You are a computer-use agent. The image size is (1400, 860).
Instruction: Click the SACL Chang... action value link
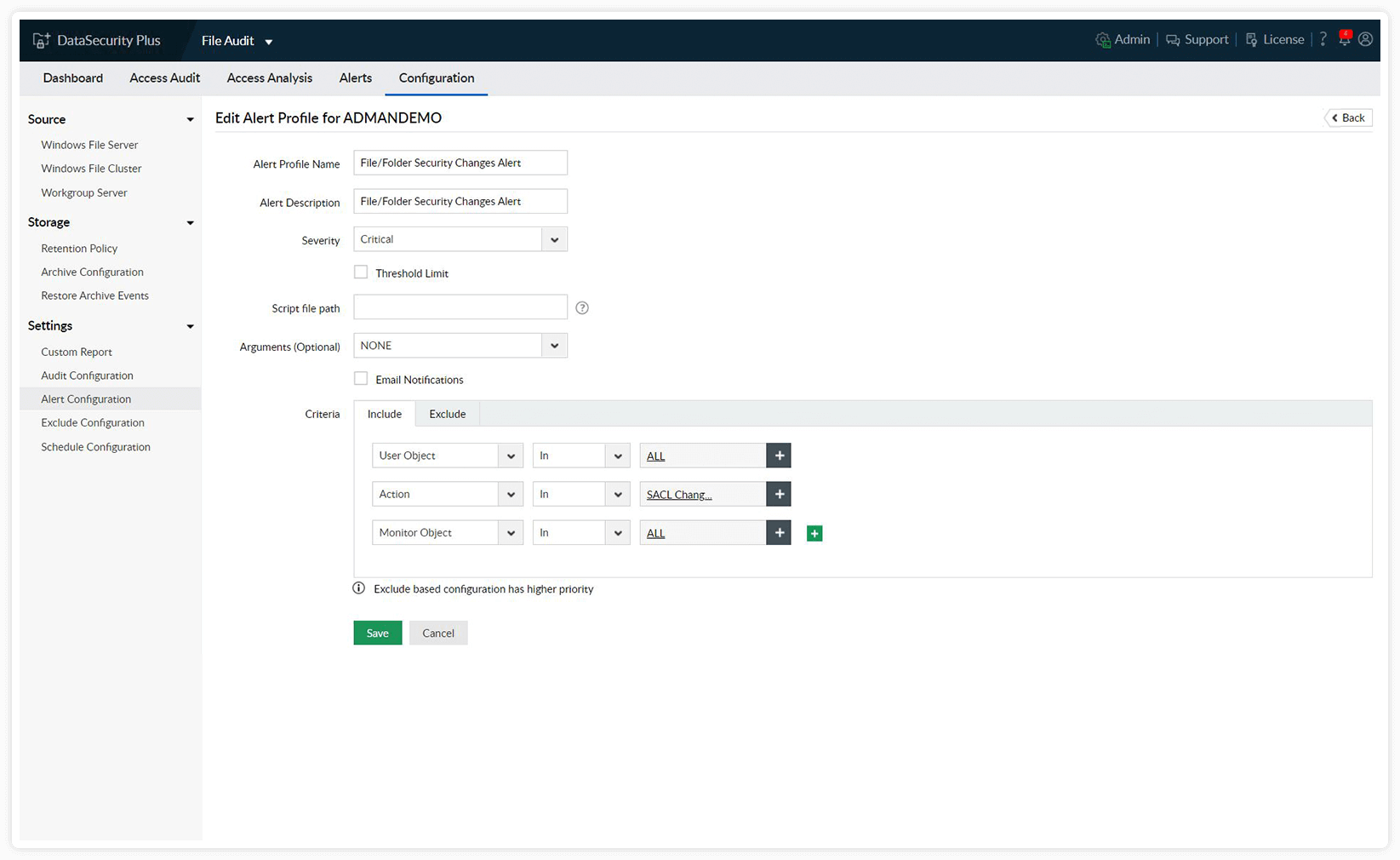(x=679, y=495)
